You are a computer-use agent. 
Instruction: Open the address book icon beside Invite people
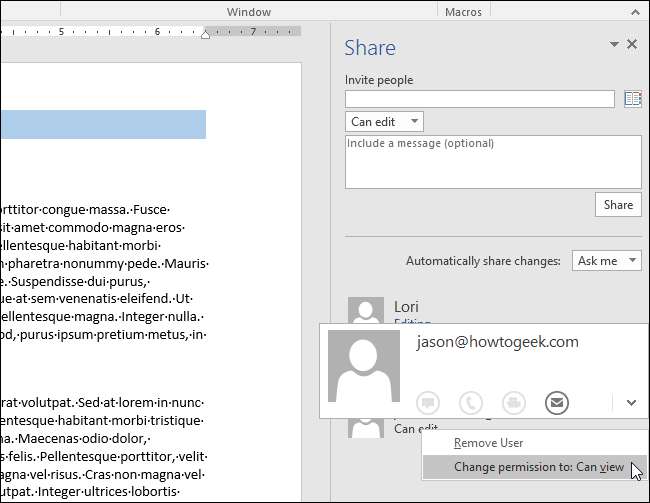[x=632, y=98]
